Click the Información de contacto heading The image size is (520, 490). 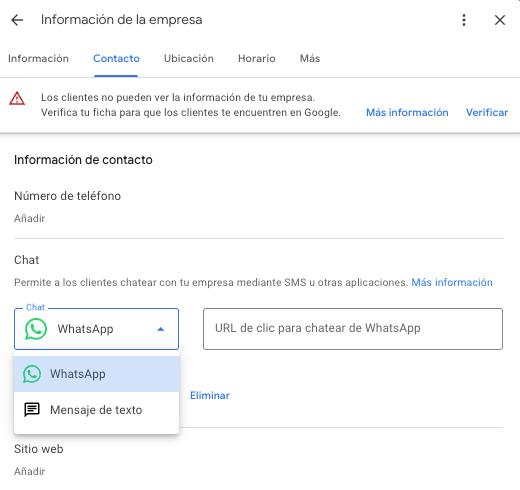point(83,160)
